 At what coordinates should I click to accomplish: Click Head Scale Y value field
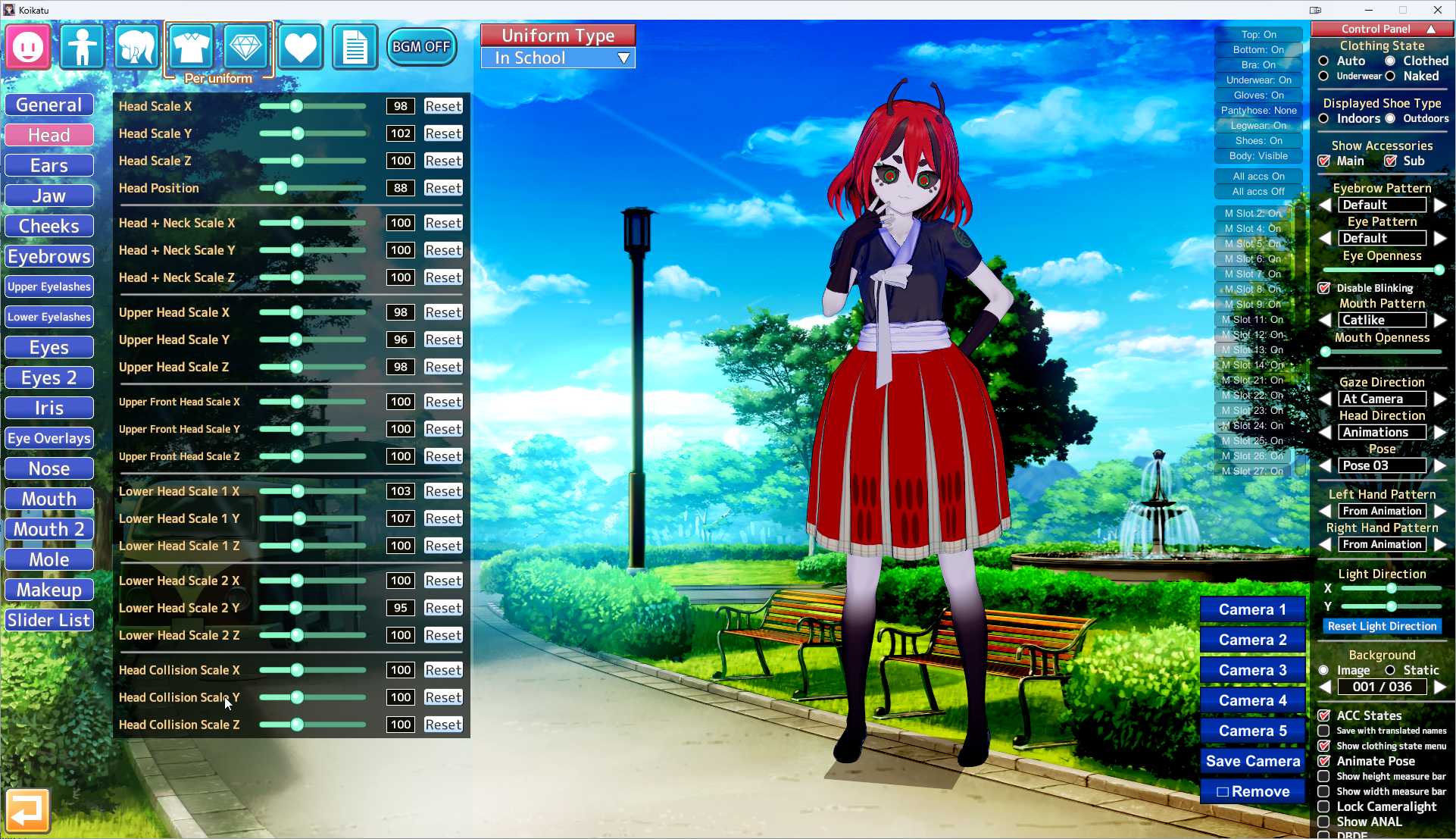(x=401, y=133)
